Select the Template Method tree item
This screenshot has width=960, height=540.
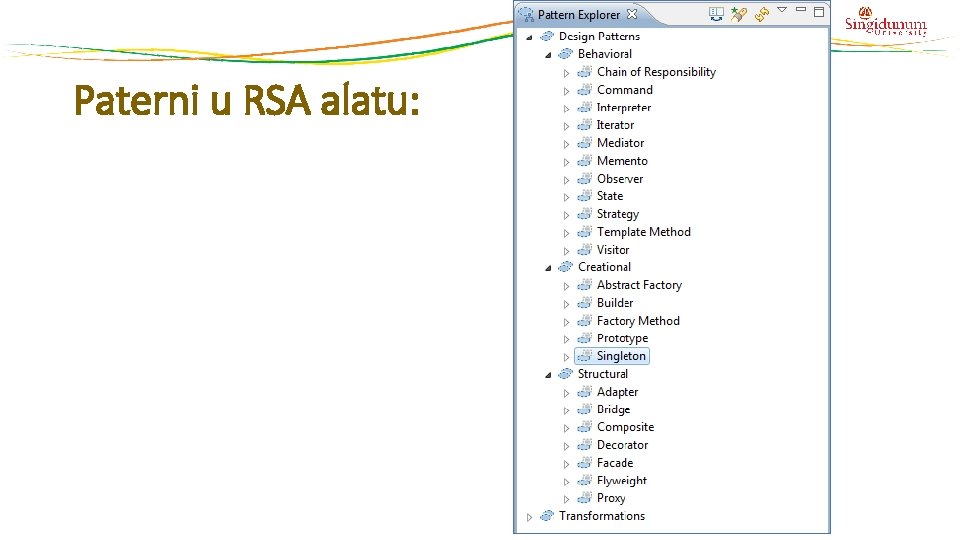tap(643, 232)
